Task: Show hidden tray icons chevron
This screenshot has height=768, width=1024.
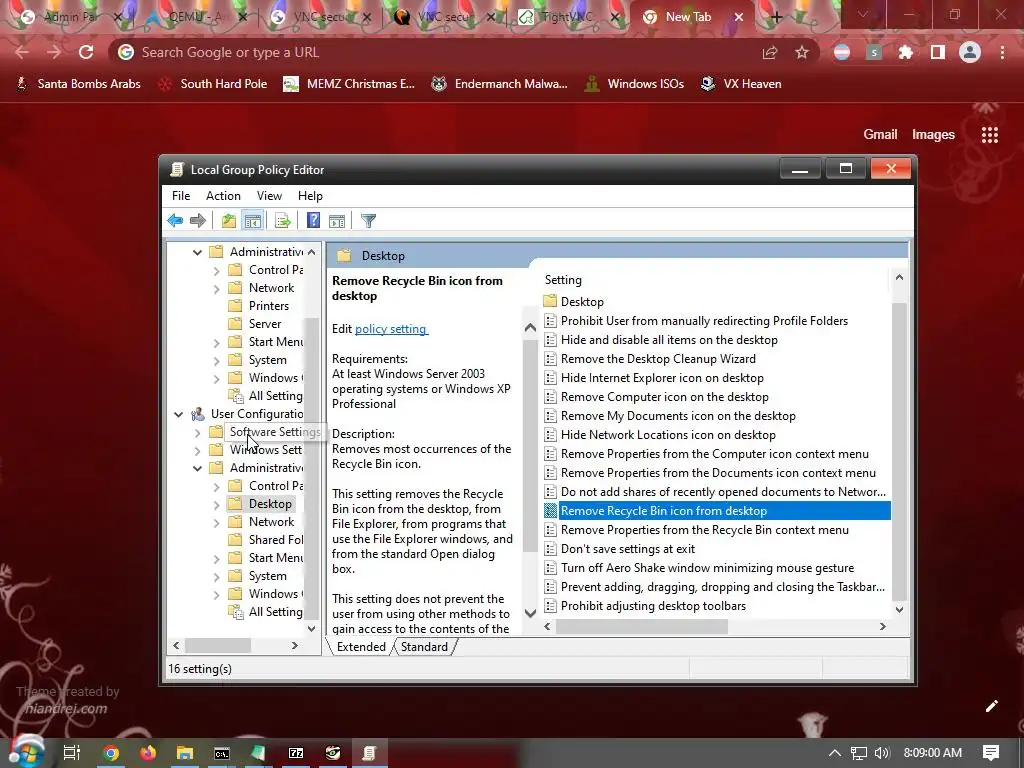Action: point(835,753)
